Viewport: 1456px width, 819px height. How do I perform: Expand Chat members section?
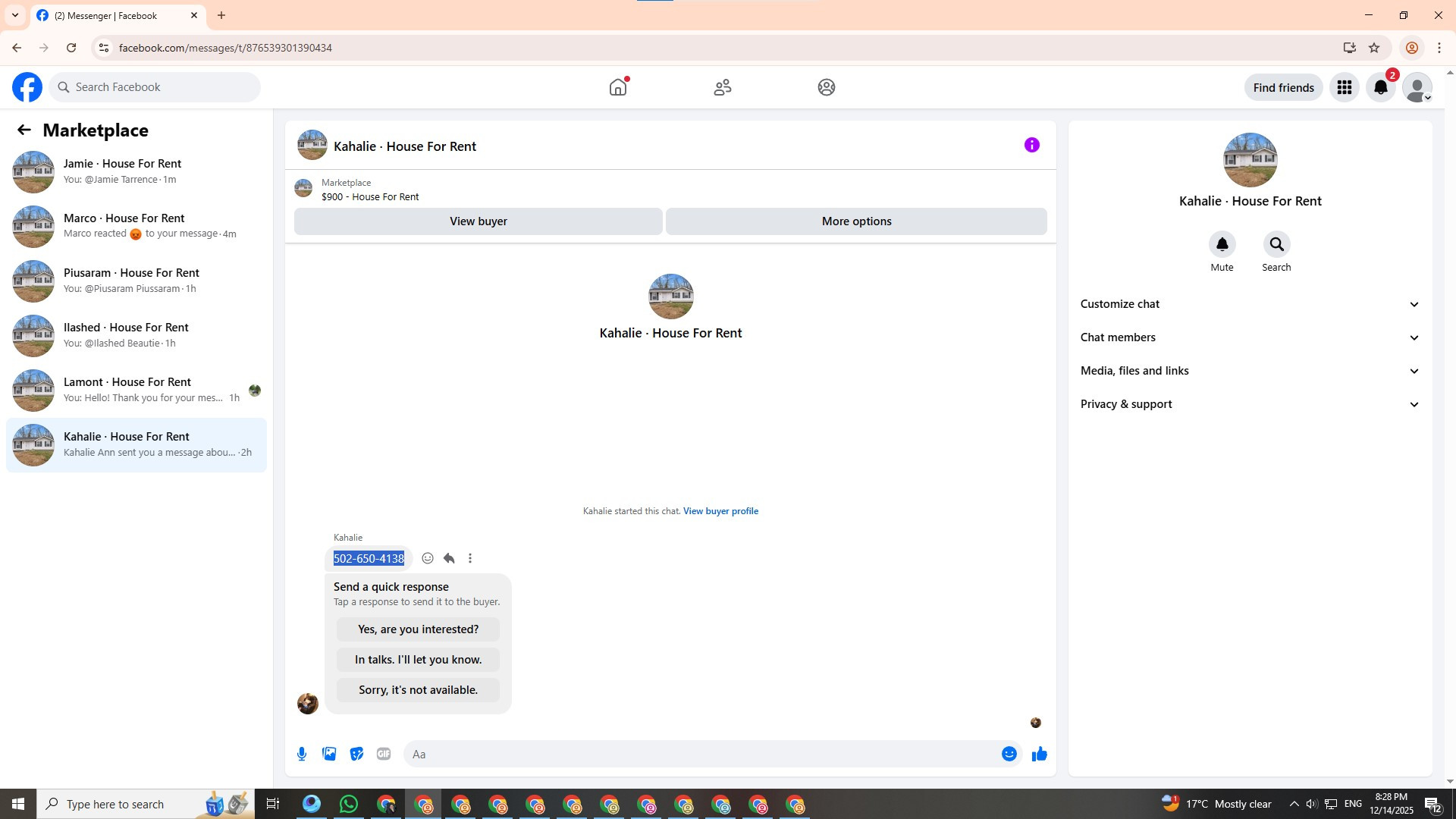pyautogui.click(x=1250, y=337)
